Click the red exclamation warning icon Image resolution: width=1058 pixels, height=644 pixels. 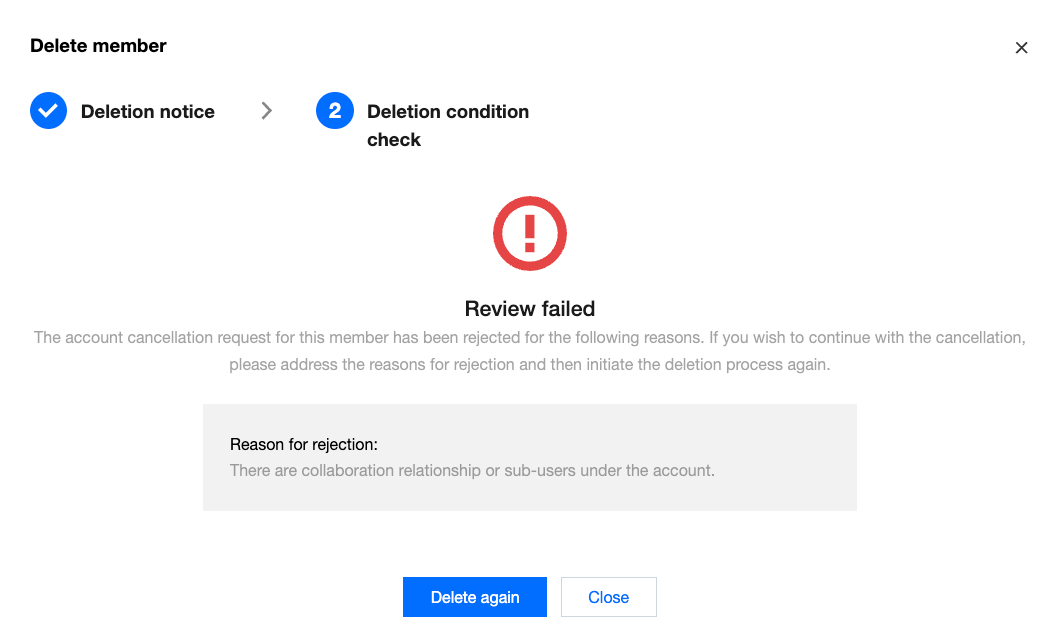pyautogui.click(x=530, y=234)
